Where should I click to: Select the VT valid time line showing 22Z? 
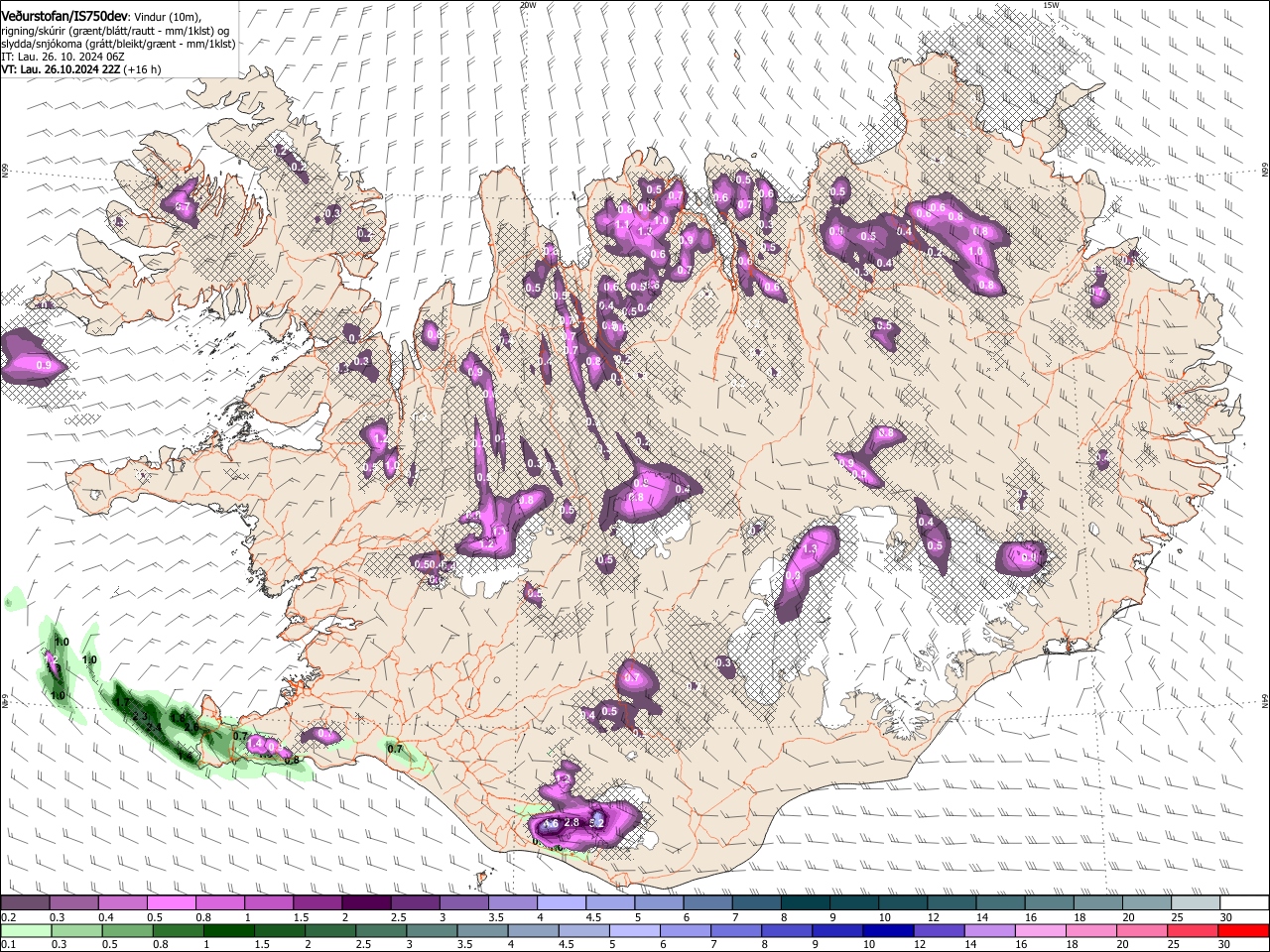click(x=80, y=69)
